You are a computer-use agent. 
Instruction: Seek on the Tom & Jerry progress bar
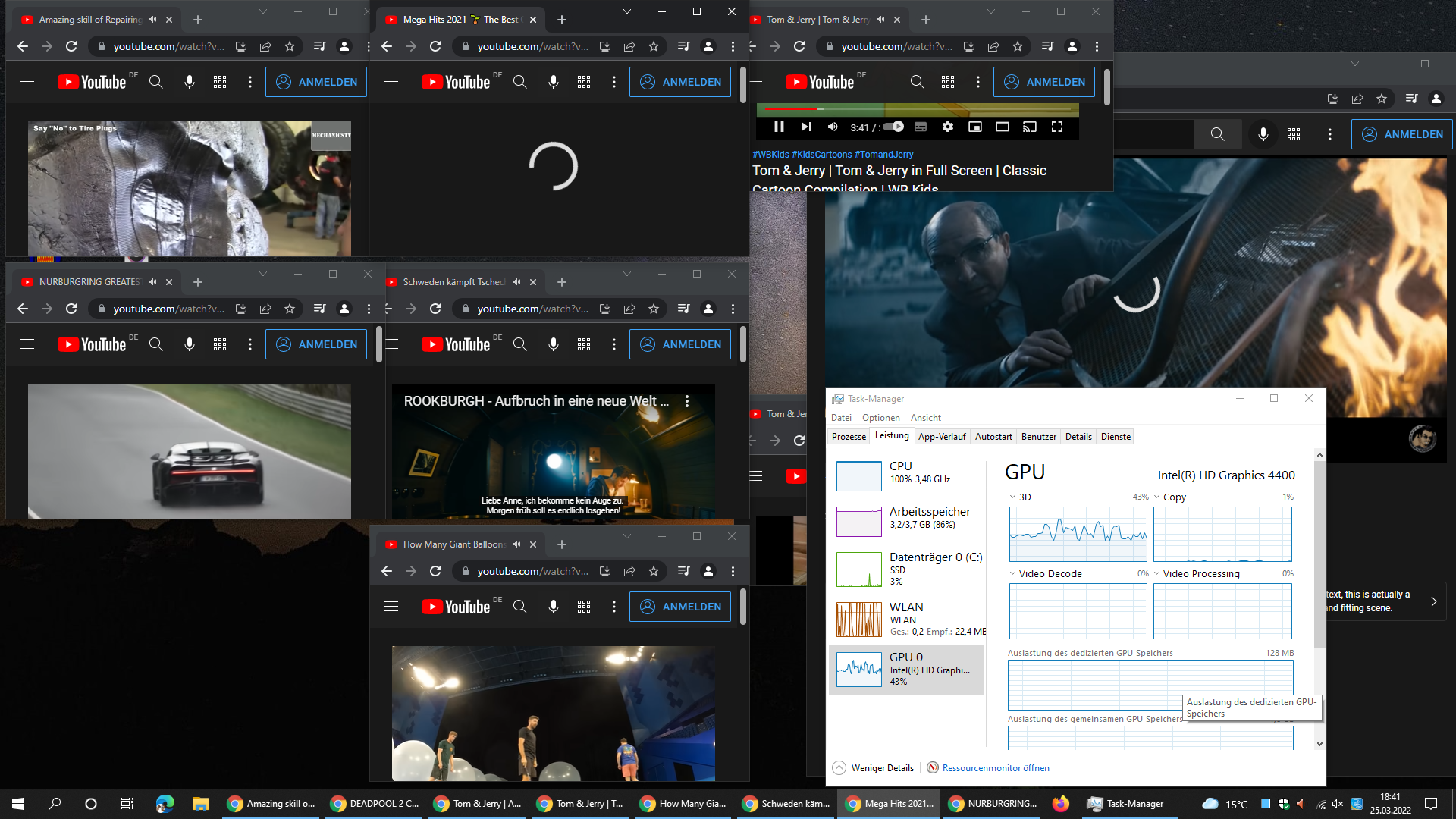(x=910, y=108)
